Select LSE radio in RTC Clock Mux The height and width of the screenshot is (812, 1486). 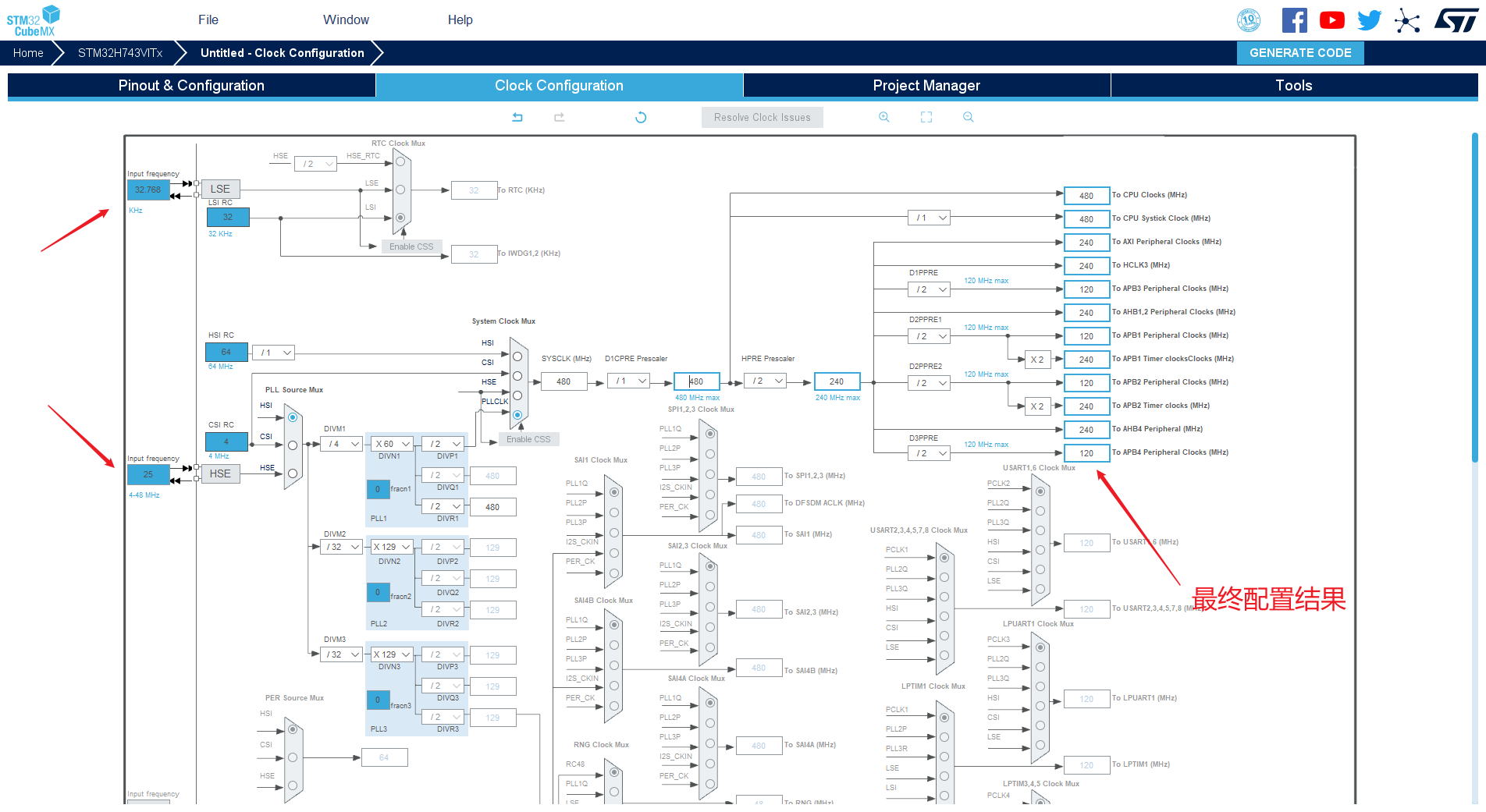tap(400, 190)
